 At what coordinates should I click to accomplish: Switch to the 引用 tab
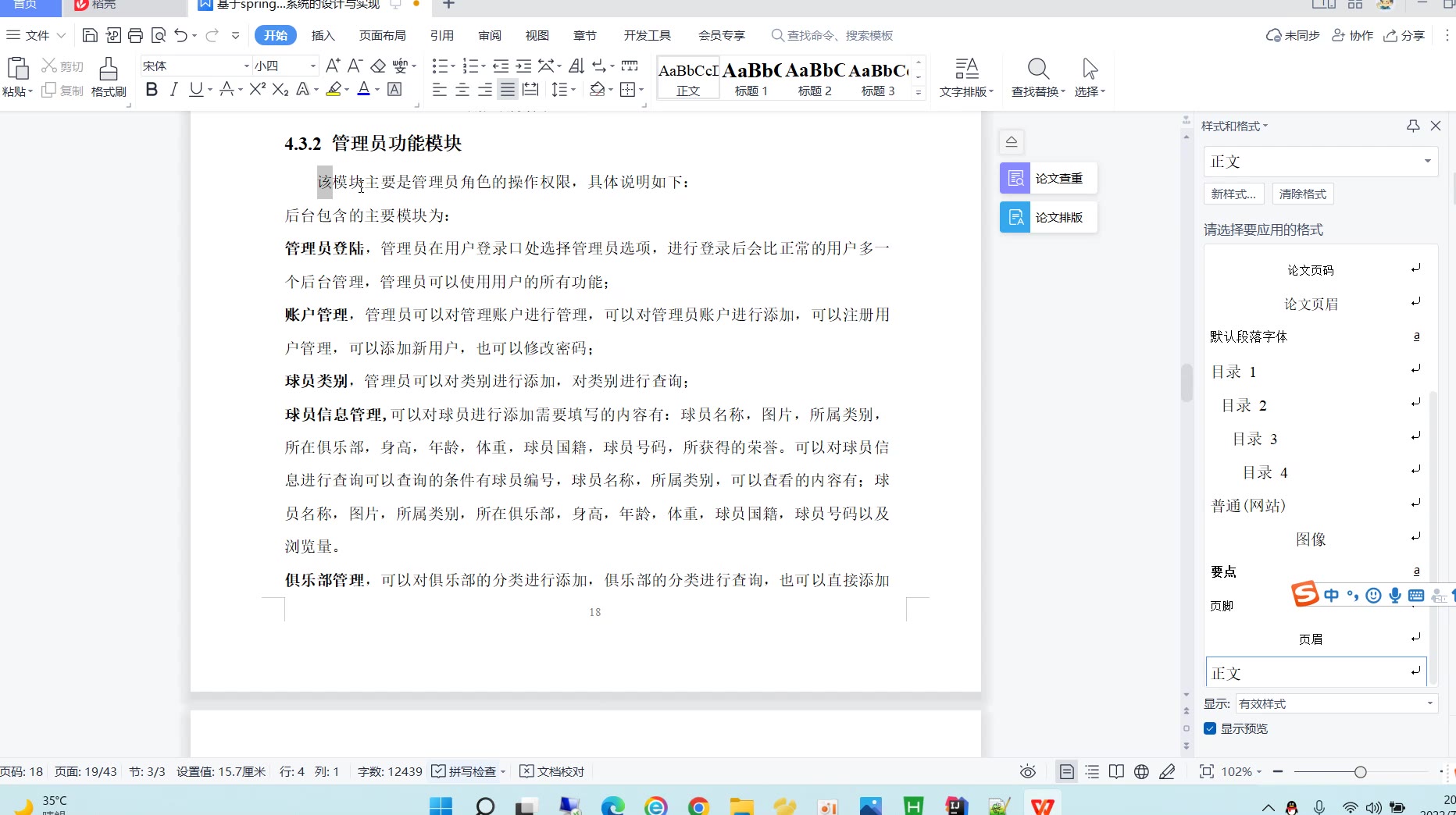tap(441, 35)
